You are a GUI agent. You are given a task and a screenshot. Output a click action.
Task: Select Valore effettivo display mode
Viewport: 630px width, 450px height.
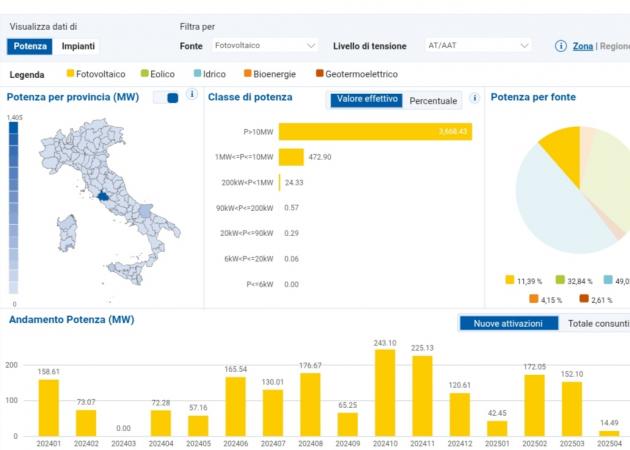367,99
